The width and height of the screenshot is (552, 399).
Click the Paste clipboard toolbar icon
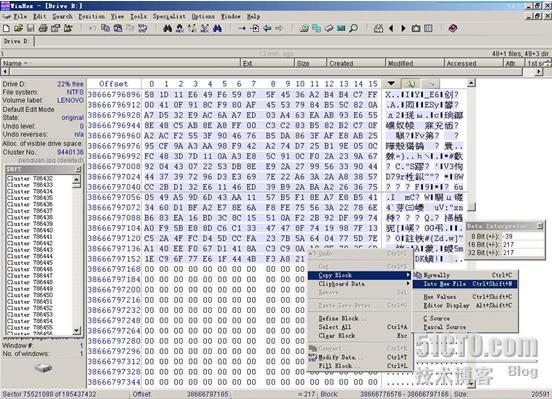point(118,29)
